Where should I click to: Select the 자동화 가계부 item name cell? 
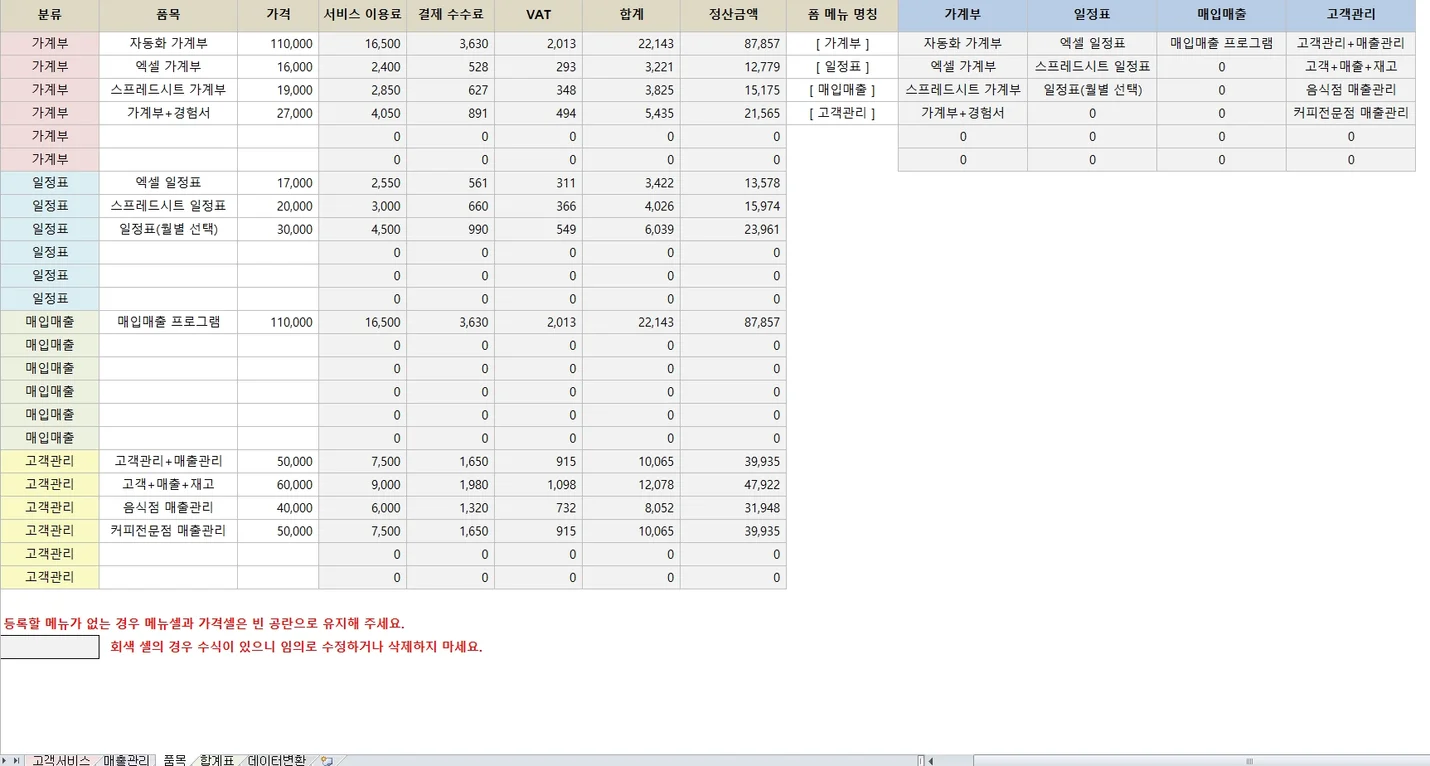pos(168,44)
